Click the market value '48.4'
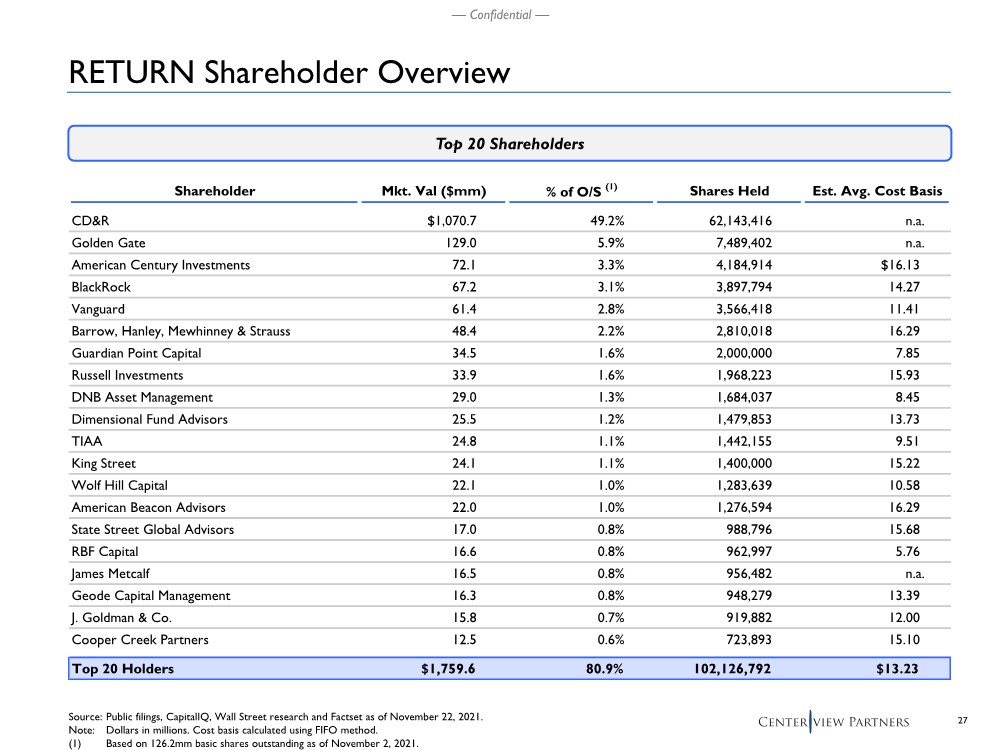Image resolution: width=1000 pixels, height=750 pixels. [x=464, y=331]
